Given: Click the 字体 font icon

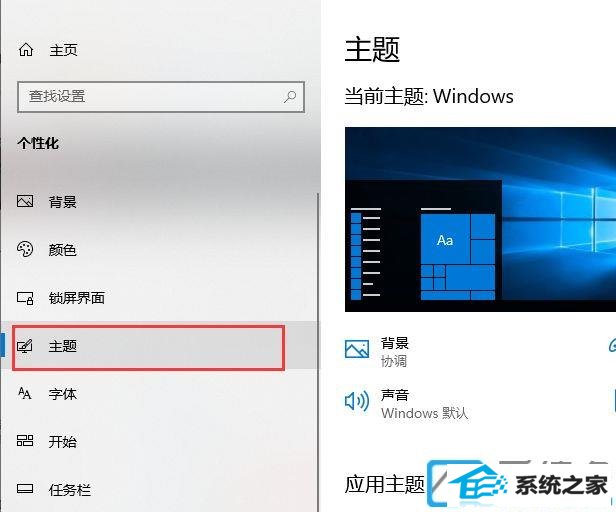Looking at the screenshot, I should tap(24, 393).
